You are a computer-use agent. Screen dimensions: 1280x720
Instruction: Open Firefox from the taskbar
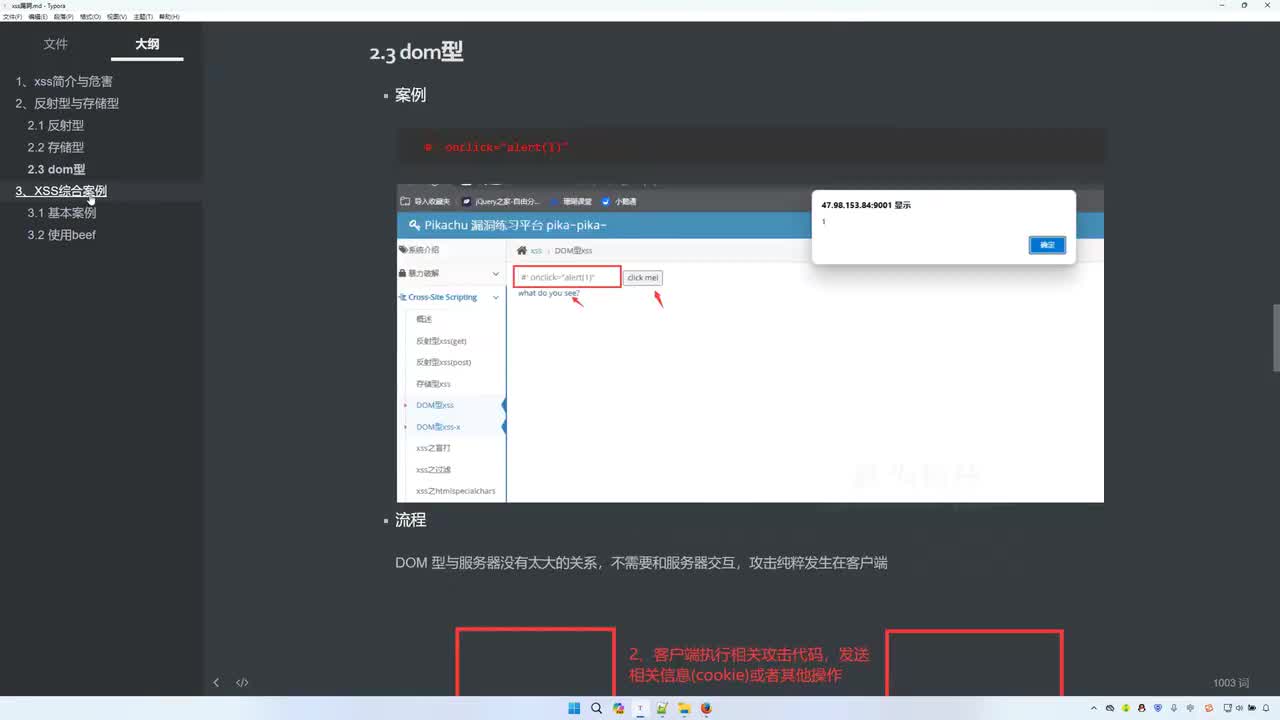click(x=706, y=708)
